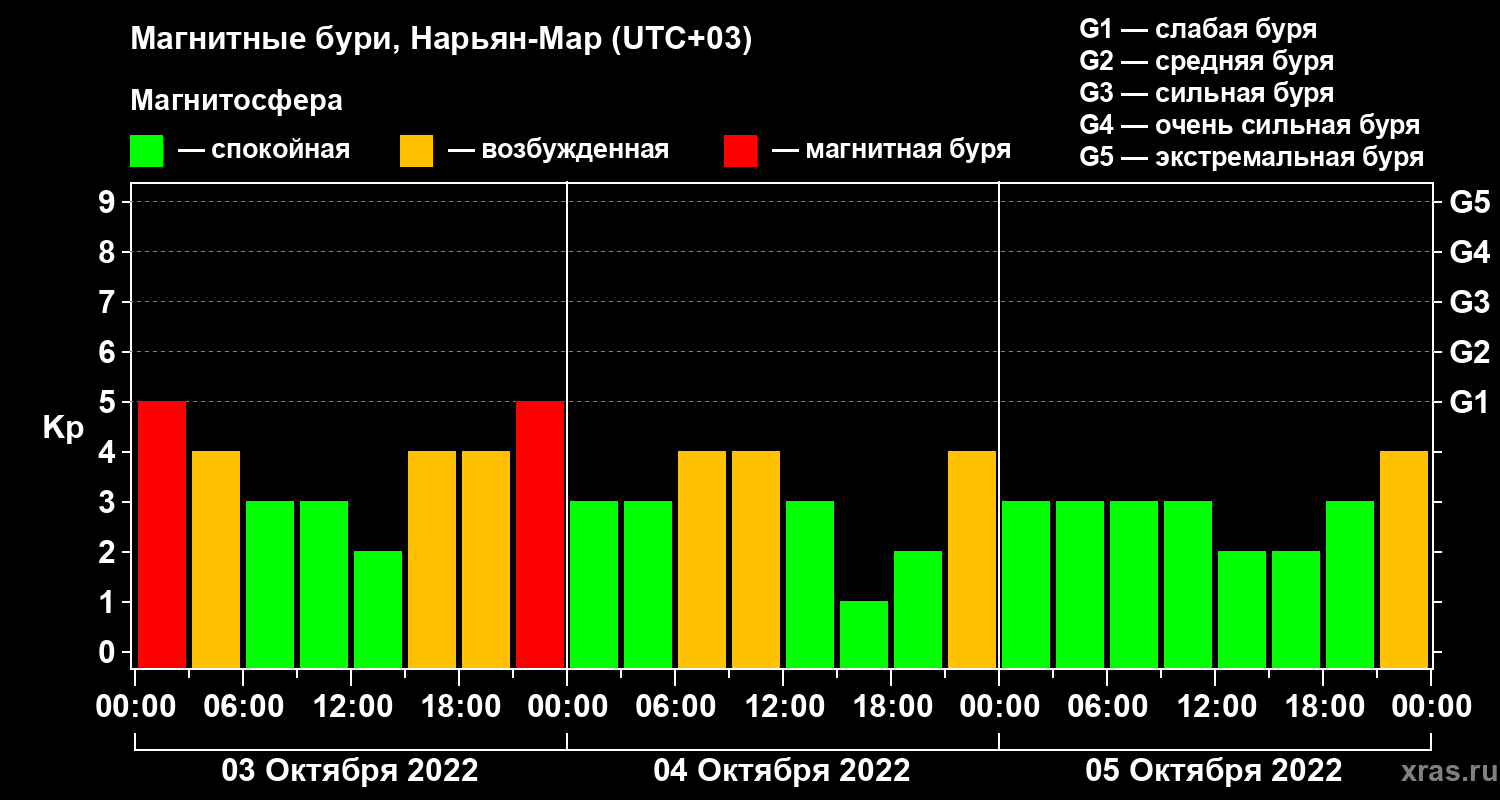Click the 'G3' label on right axis

click(1469, 302)
